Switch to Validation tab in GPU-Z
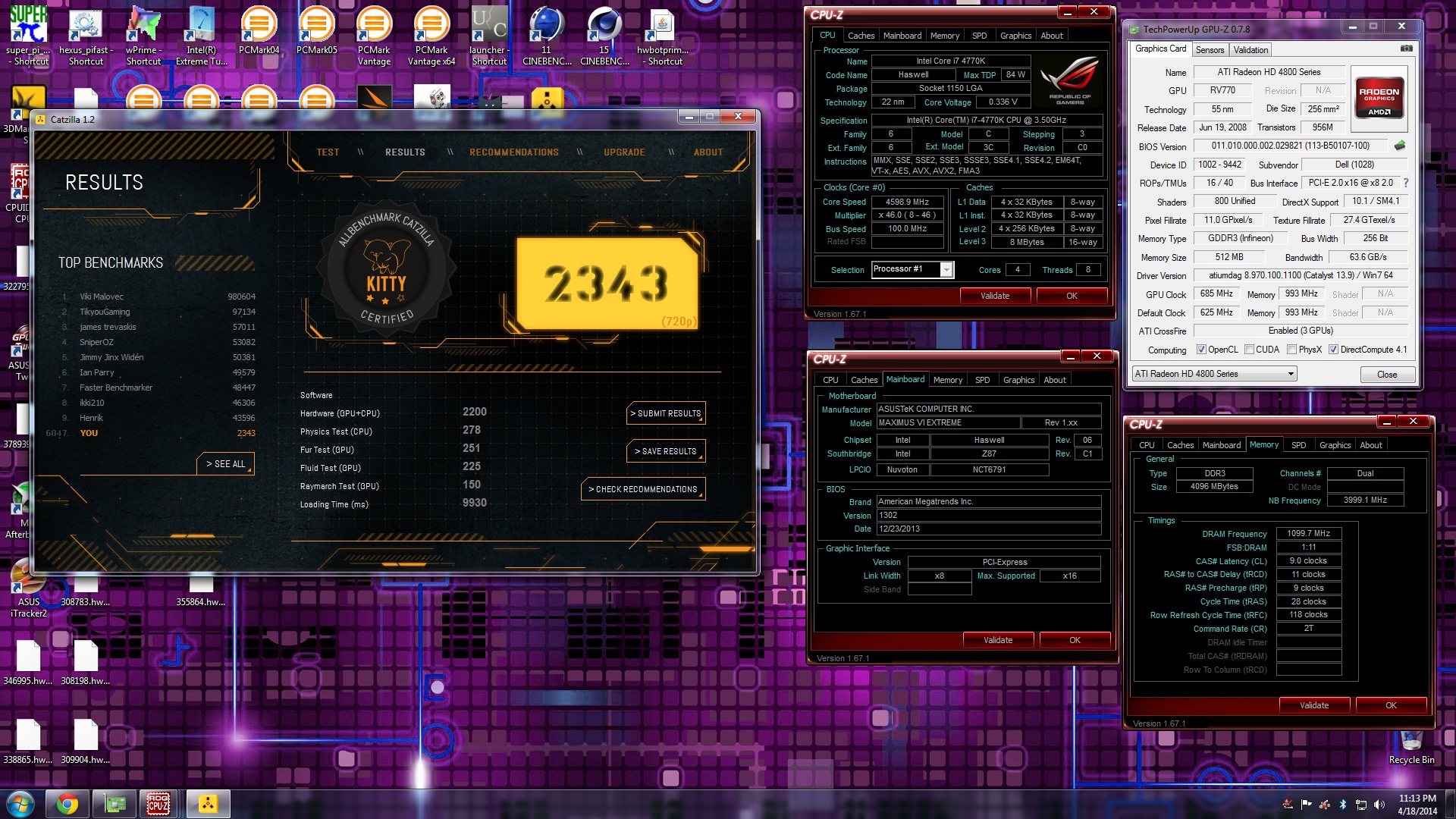Image resolution: width=1456 pixels, height=819 pixels. click(1250, 49)
